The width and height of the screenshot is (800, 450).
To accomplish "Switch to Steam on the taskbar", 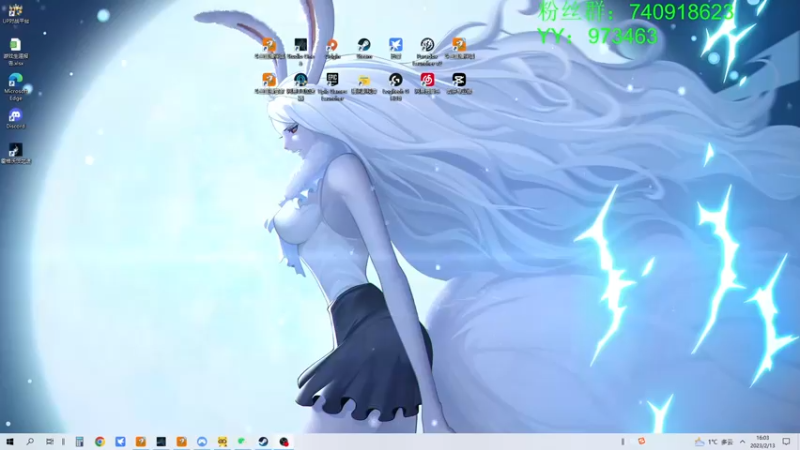I will point(263,442).
